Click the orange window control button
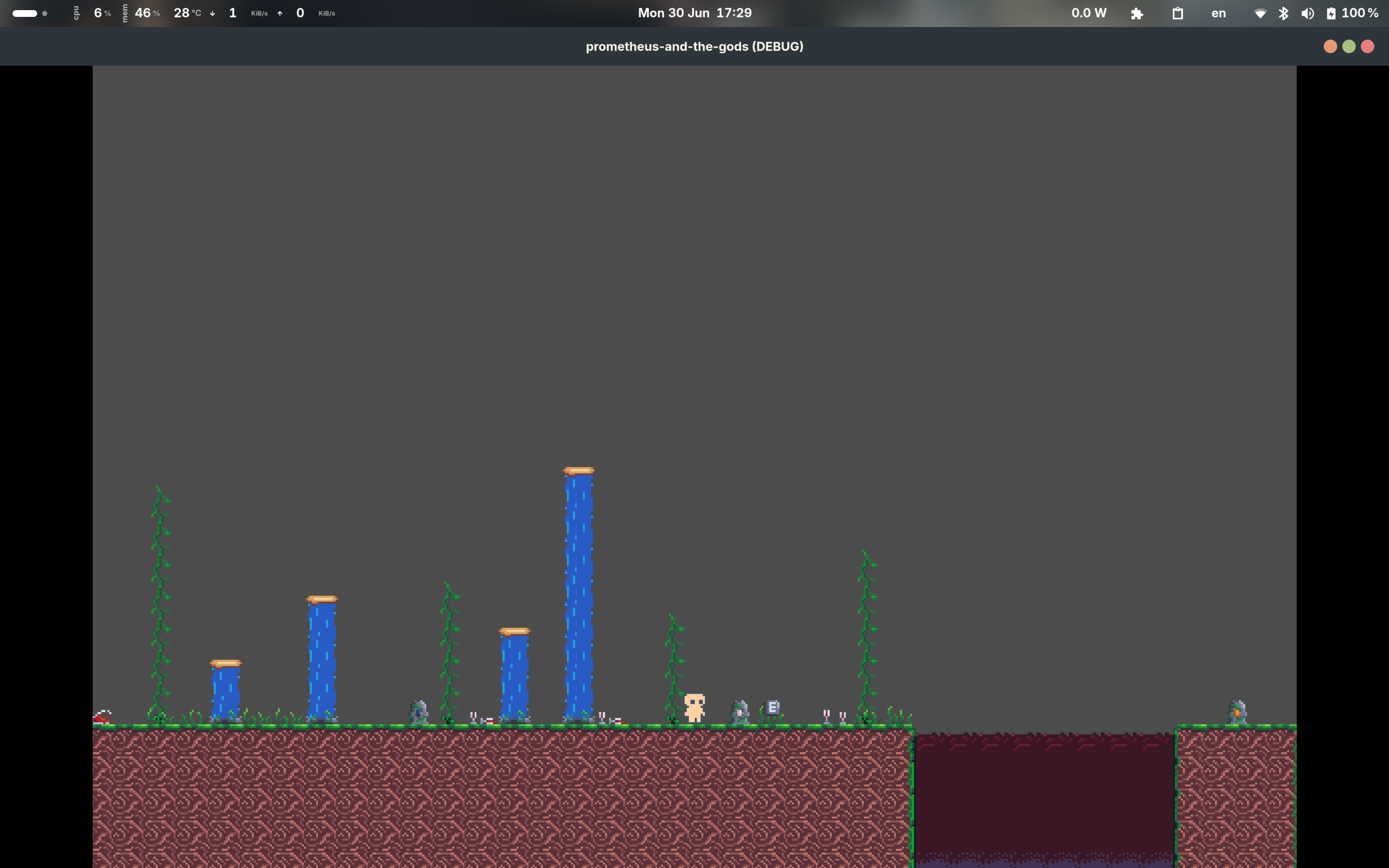The width and height of the screenshot is (1389, 868). (x=1331, y=46)
